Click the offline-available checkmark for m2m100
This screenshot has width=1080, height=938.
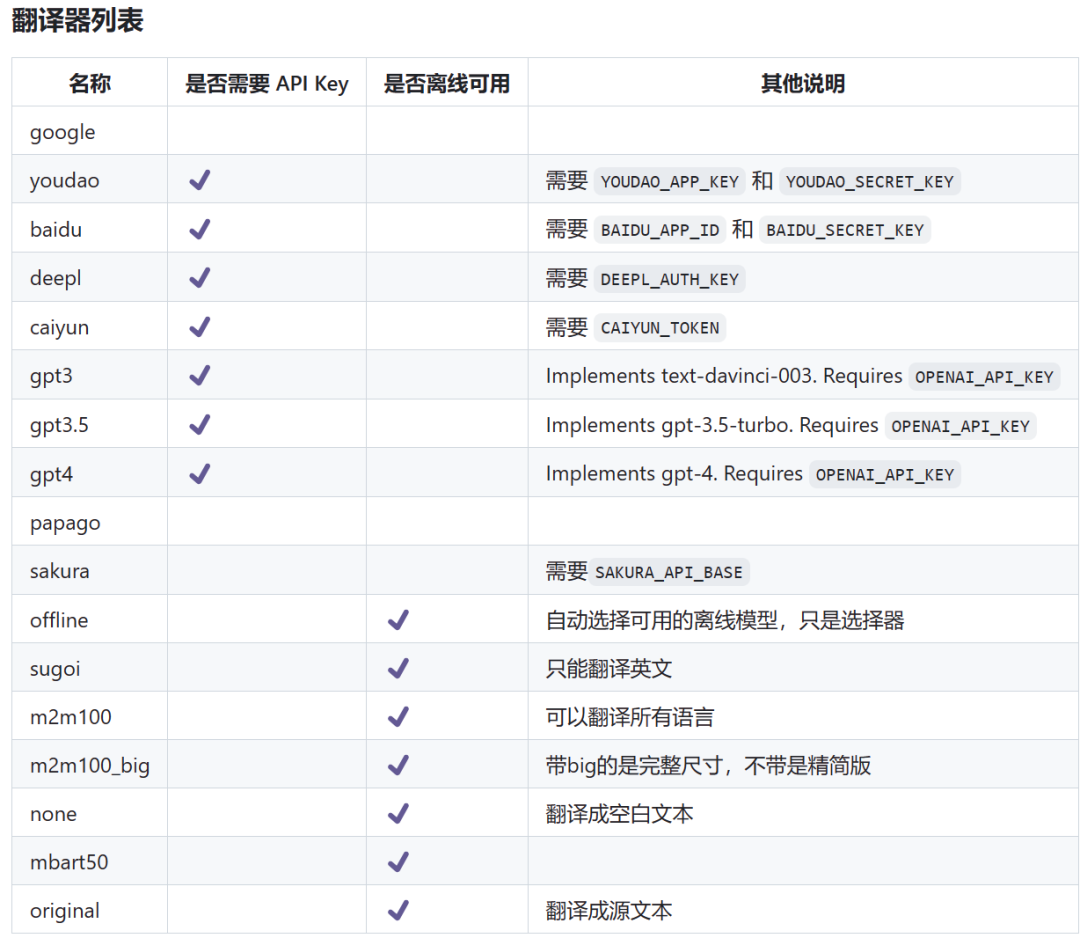[398, 717]
